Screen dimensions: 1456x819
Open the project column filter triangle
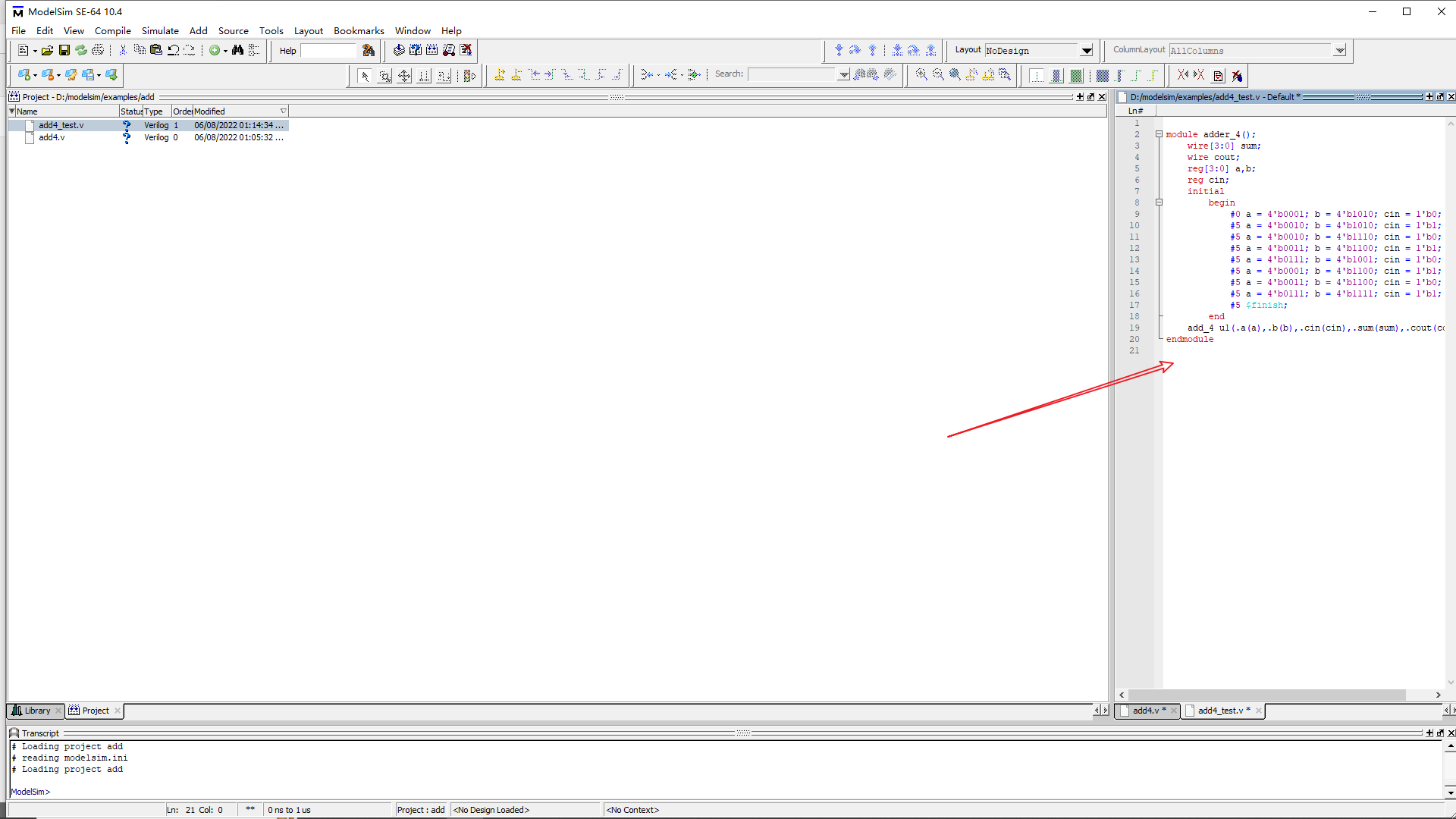point(284,111)
